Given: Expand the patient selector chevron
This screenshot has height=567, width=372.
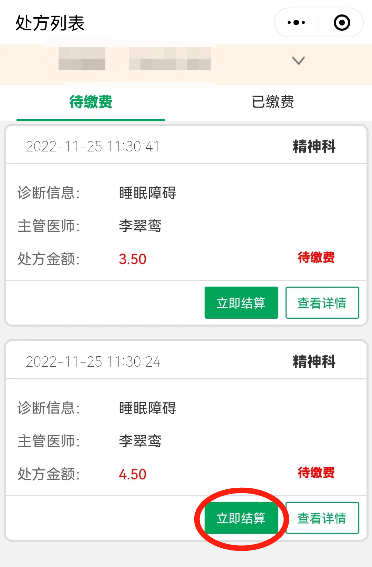Looking at the screenshot, I should pyautogui.click(x=298, y=60).
